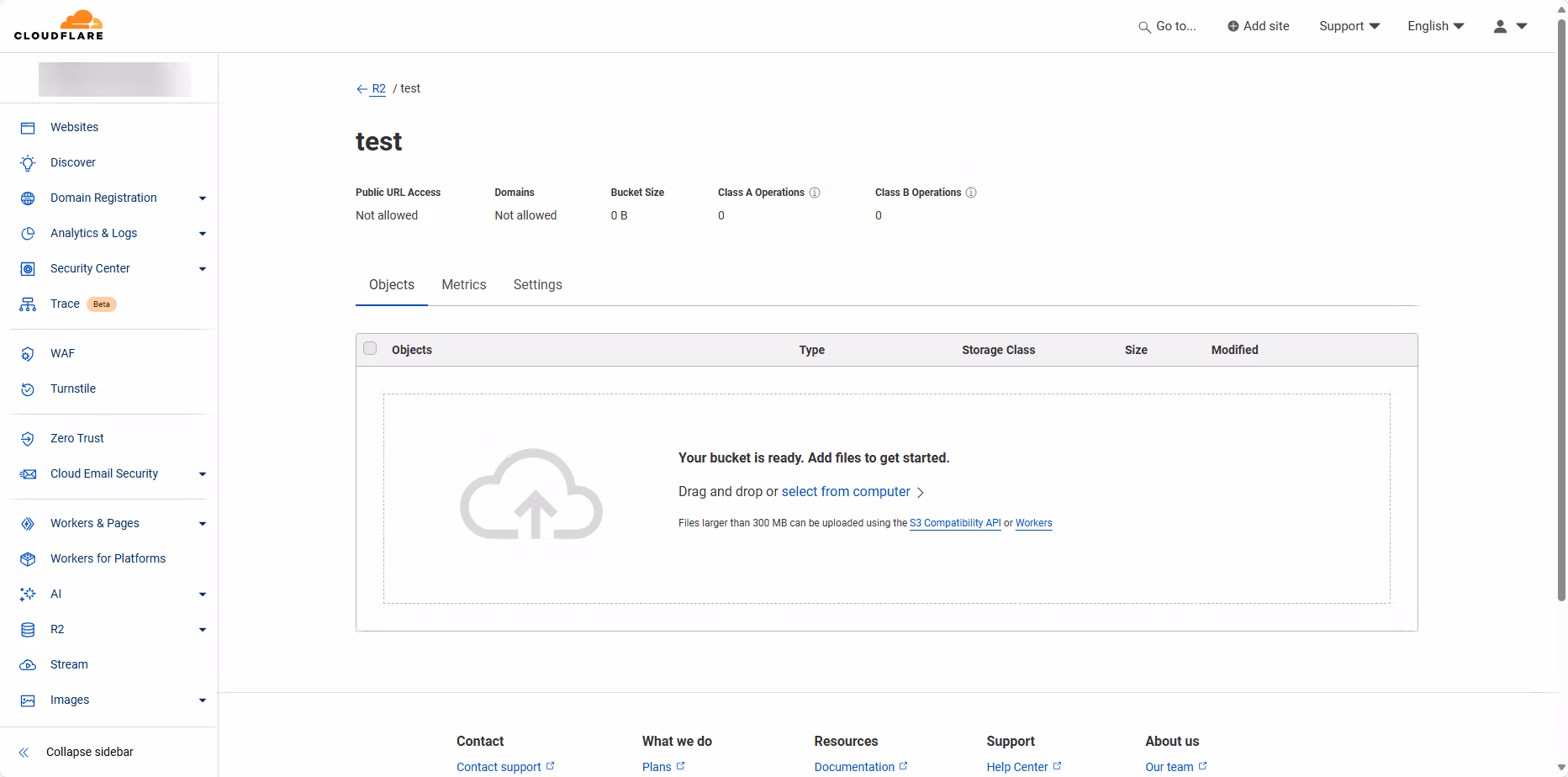The image size is (1568, 777).
Task: Click the Add site plus icon
Action: click(x=1233, y=26)
